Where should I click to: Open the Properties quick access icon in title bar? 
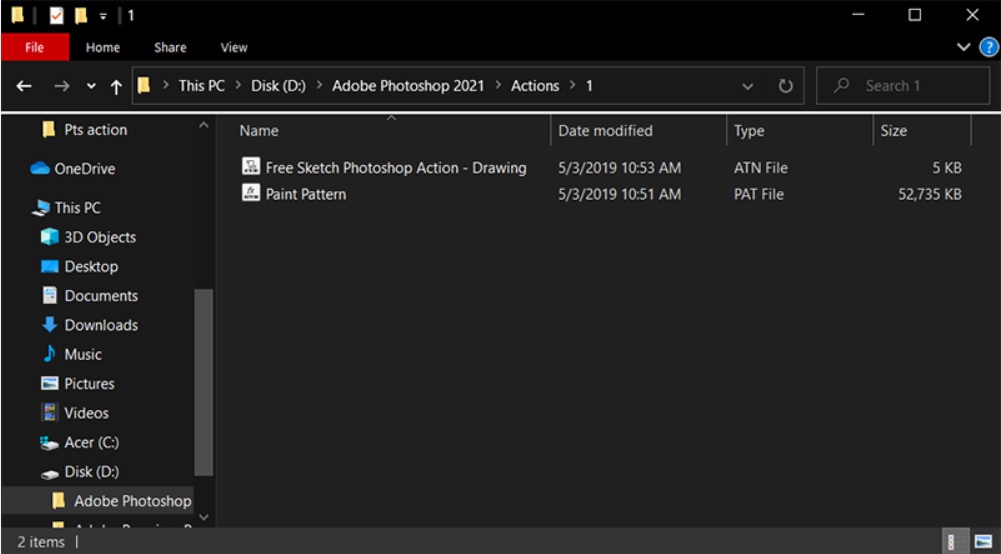pos(56,15)
